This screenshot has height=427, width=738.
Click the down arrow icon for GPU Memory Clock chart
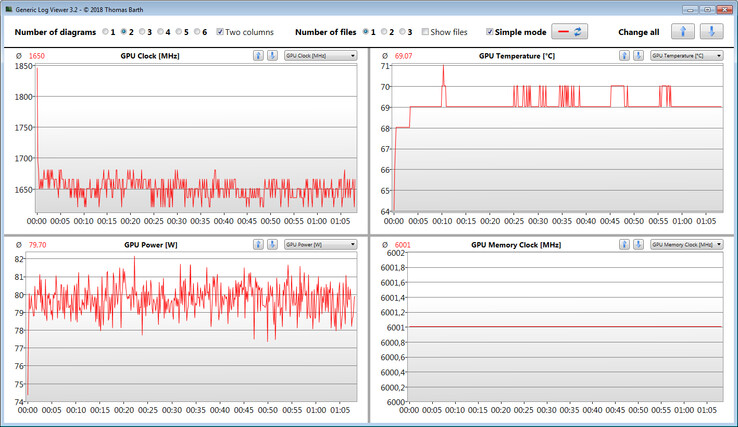pos(638,244)
